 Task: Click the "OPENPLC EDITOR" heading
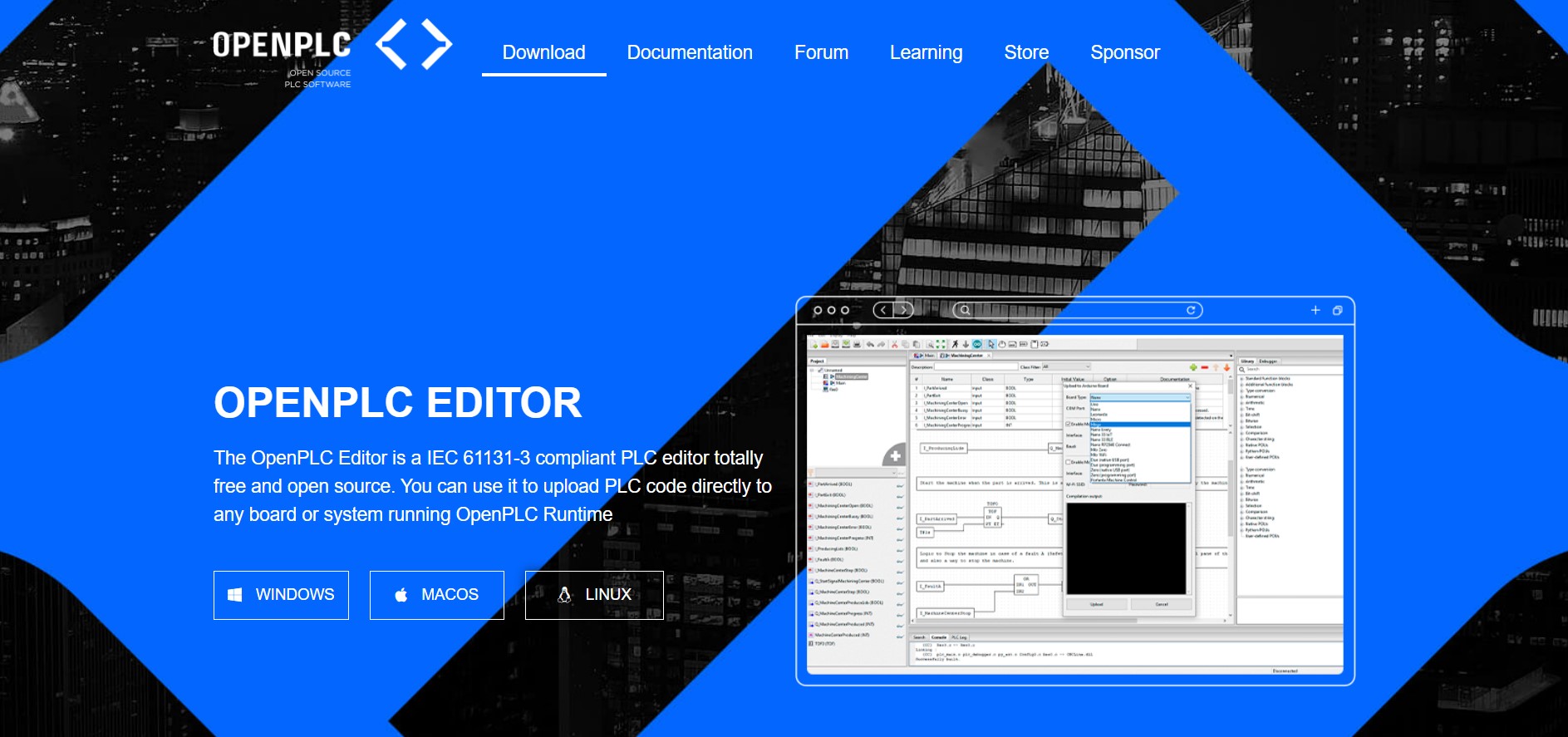(398, 403)
